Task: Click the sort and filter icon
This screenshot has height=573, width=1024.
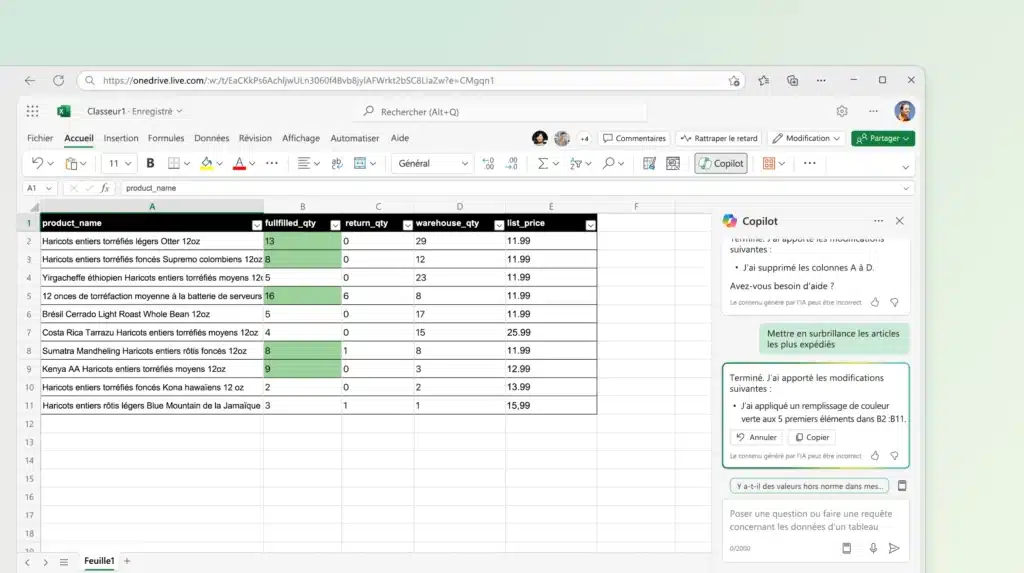Action: 576,163
